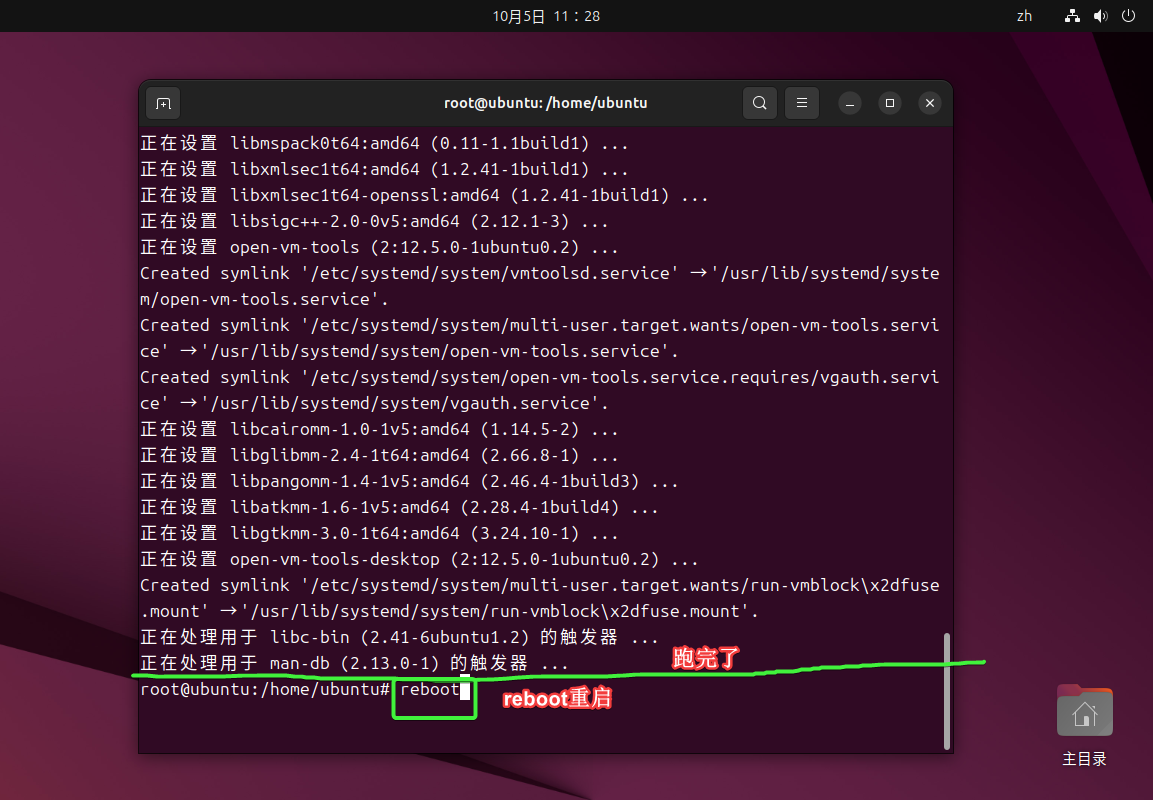Click the man-db (2.13.0-1) 的触发器 line
1153x800 pixels.
click(x=354, y=664)
